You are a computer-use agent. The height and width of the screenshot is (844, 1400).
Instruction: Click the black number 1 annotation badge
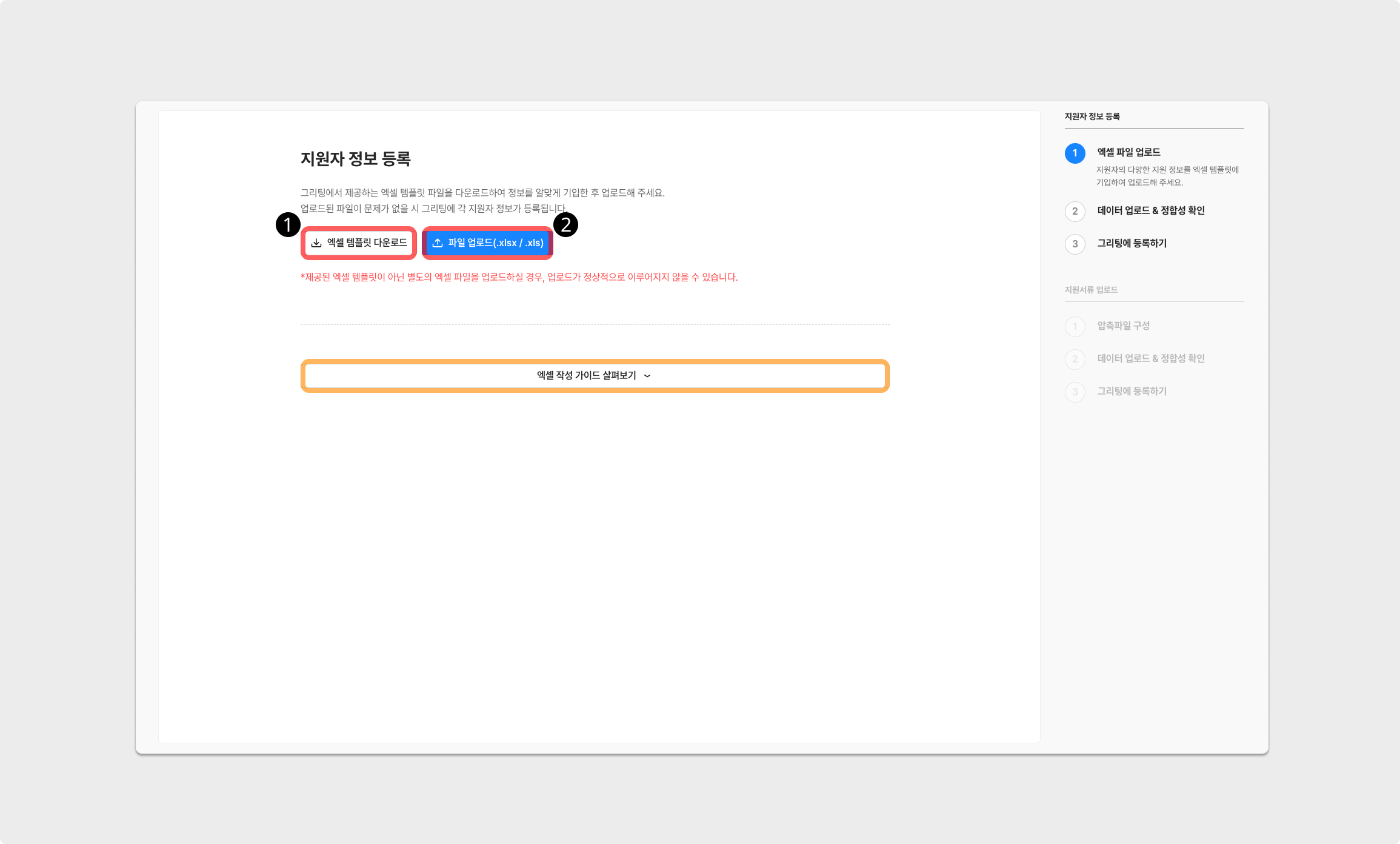(288, 225)
